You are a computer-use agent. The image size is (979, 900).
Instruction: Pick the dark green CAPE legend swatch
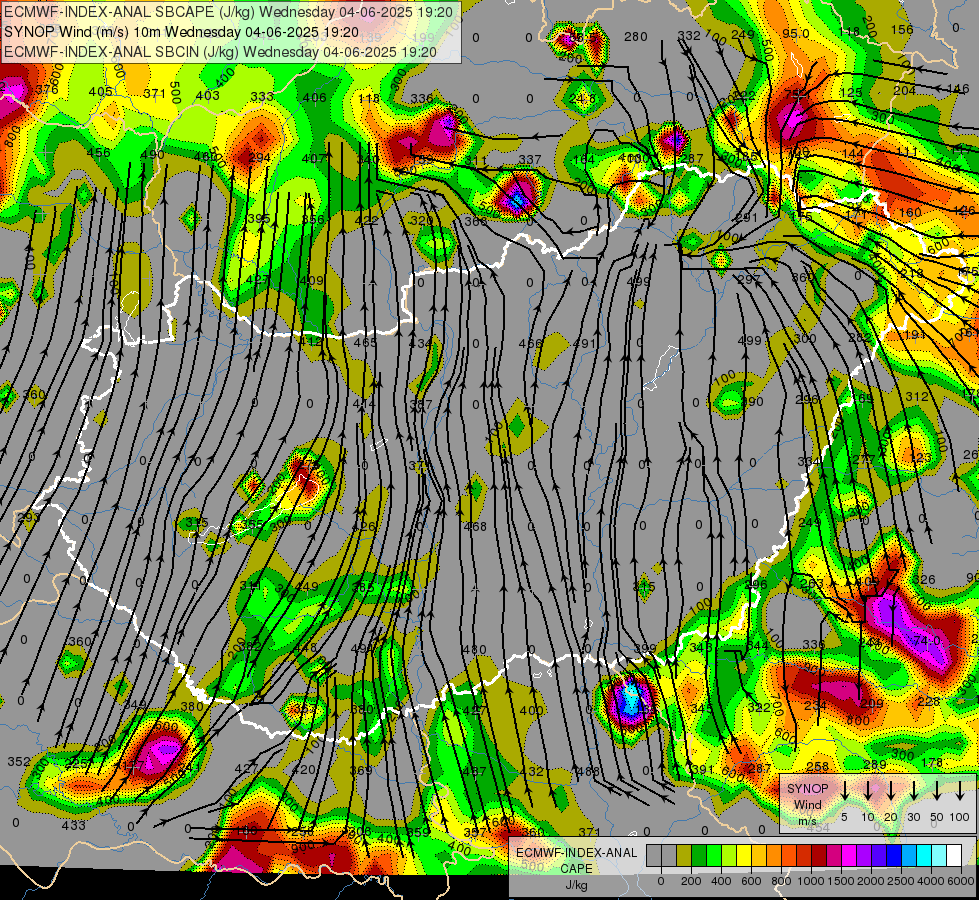699,855
